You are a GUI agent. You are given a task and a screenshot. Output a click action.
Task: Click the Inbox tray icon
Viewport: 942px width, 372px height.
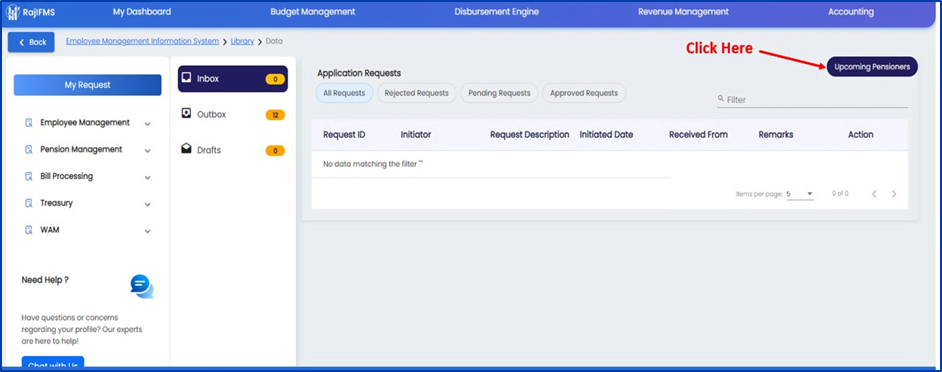186,78
